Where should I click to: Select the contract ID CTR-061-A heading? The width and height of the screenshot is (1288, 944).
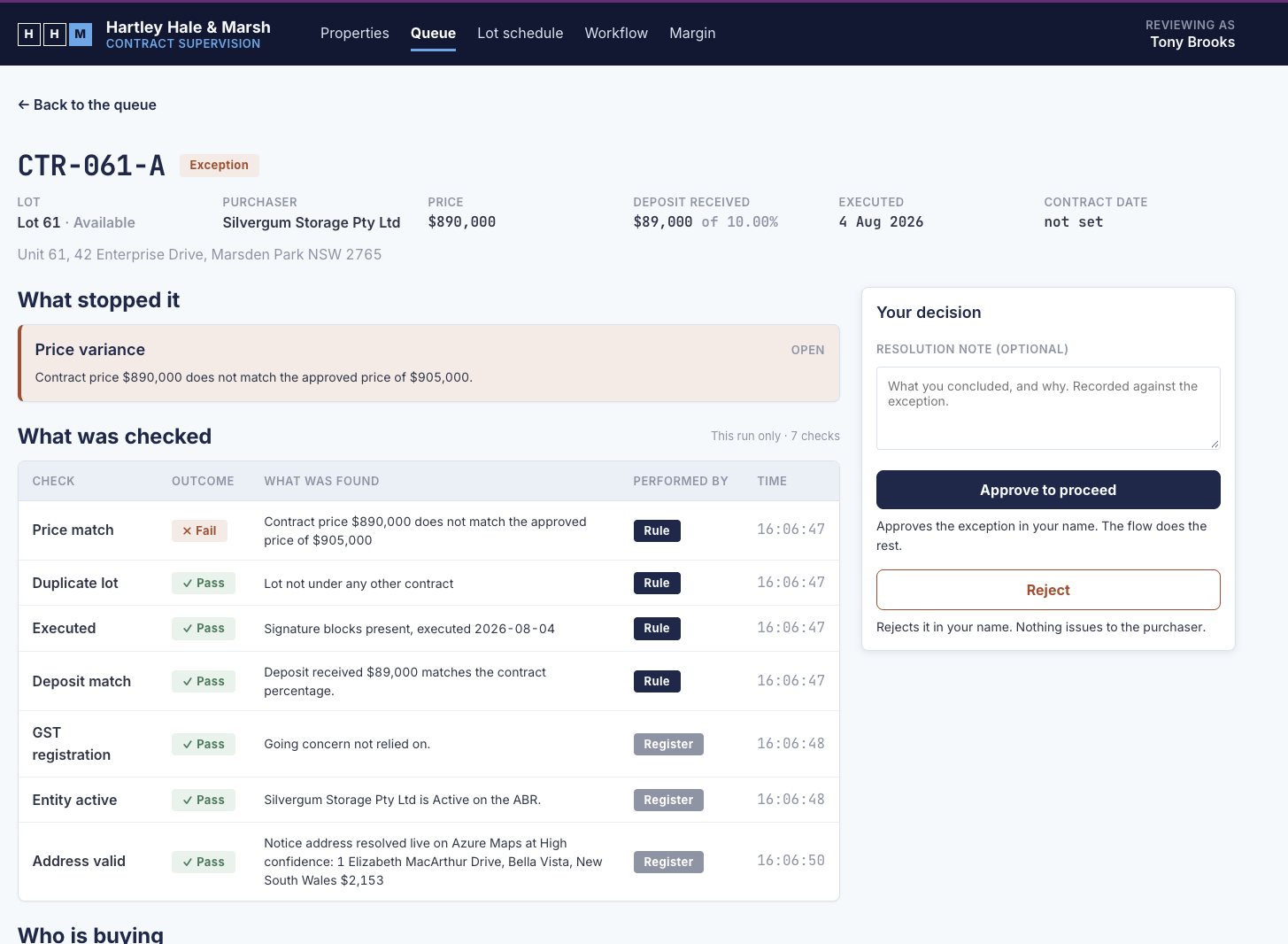point(91,166)
